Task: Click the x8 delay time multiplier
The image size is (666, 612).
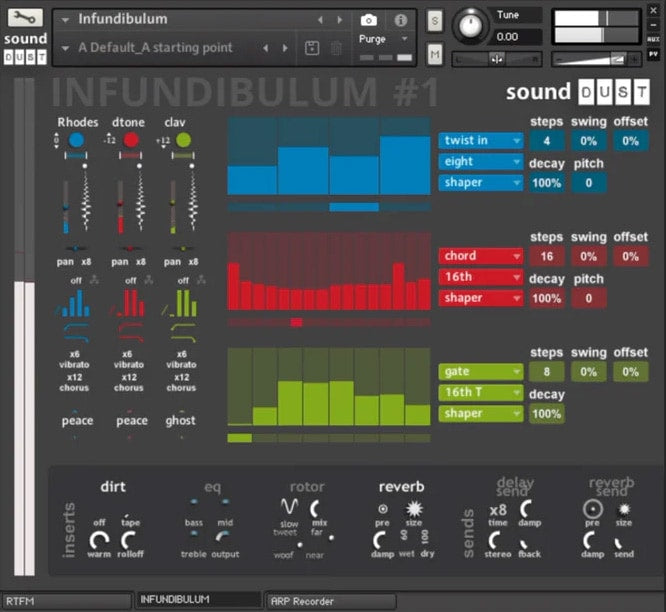Action: tap(497, 509)
